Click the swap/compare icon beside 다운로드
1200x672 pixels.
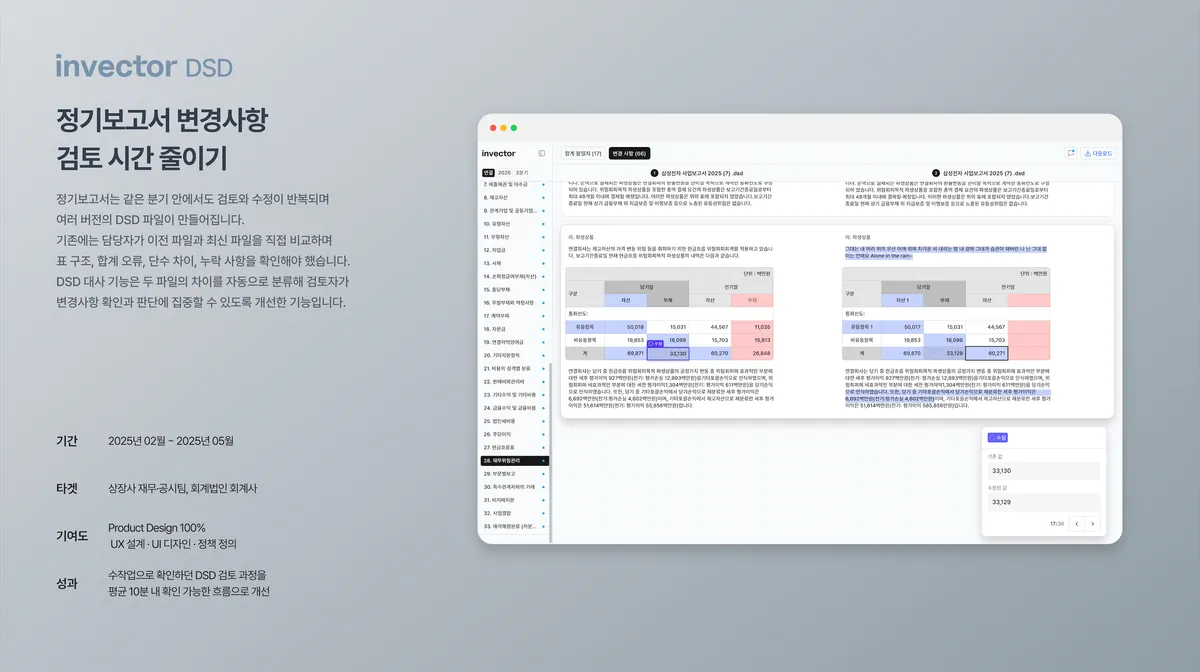1071,153
